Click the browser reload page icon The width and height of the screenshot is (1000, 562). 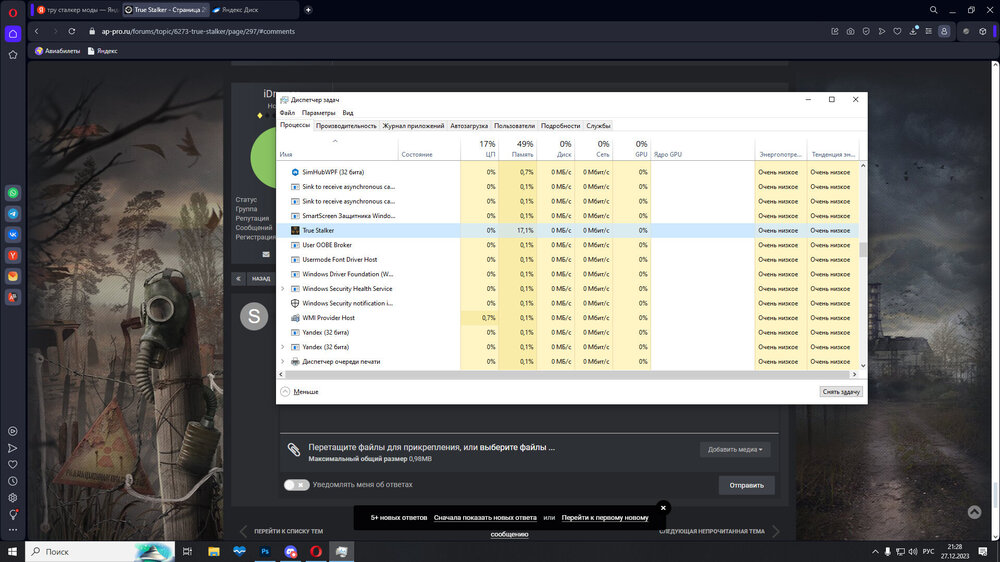pos(71,32)
